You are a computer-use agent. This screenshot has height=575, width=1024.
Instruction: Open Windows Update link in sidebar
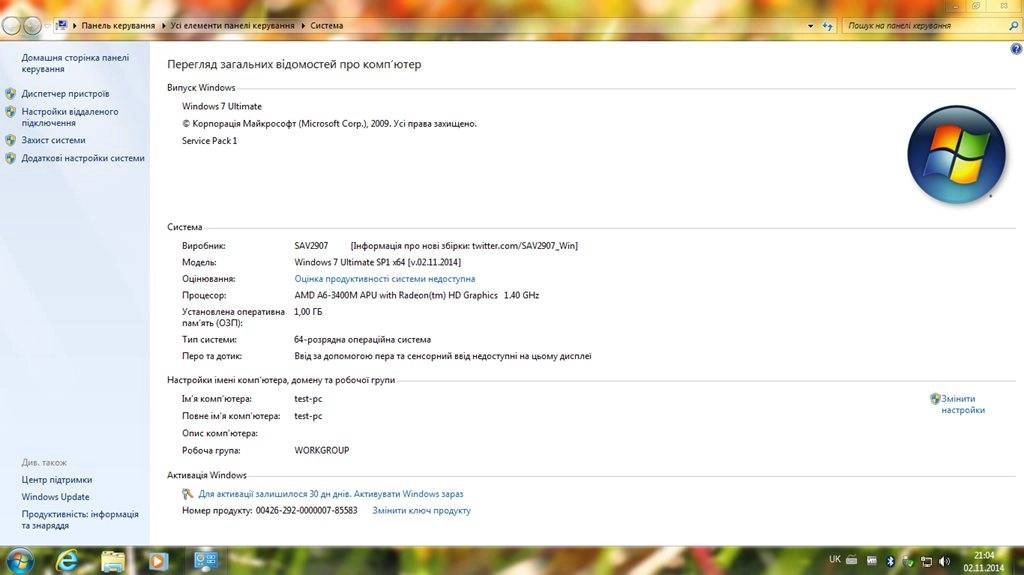56,497
